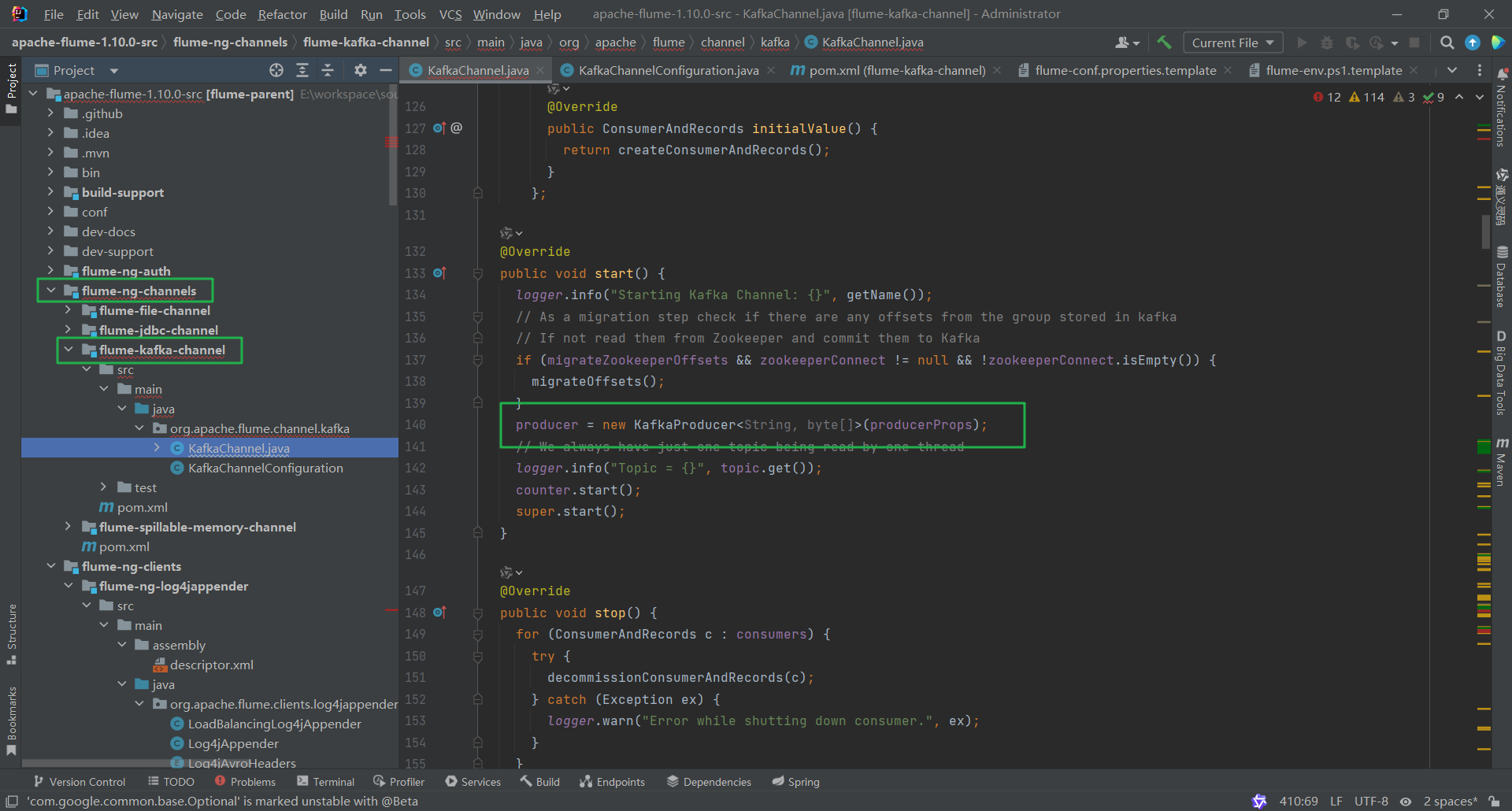Collapse the flume-kafka-channel module
The height and width of the screenshot is (811, 1512).
69,350
